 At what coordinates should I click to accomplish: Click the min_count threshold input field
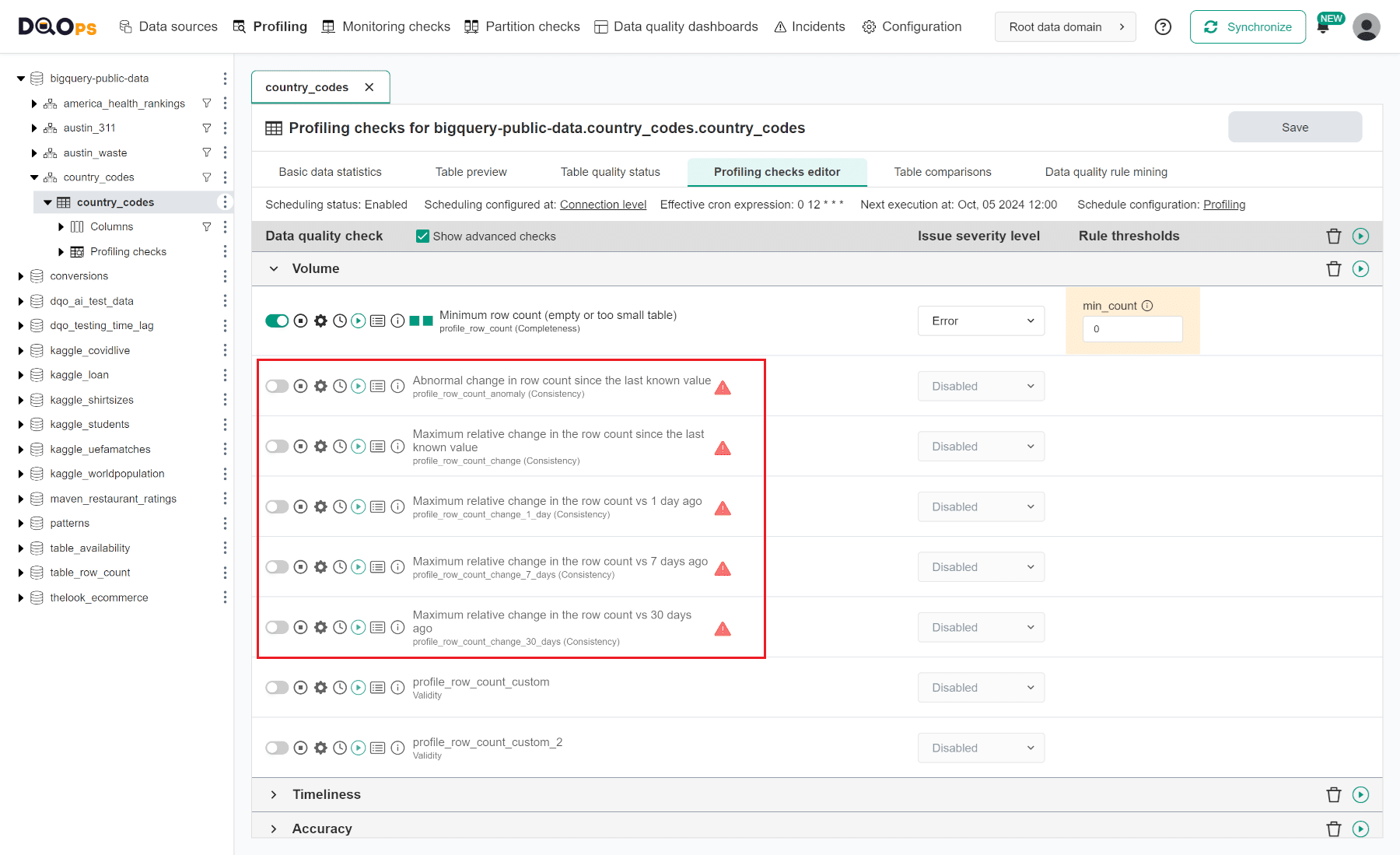[x=1132, y=329]
